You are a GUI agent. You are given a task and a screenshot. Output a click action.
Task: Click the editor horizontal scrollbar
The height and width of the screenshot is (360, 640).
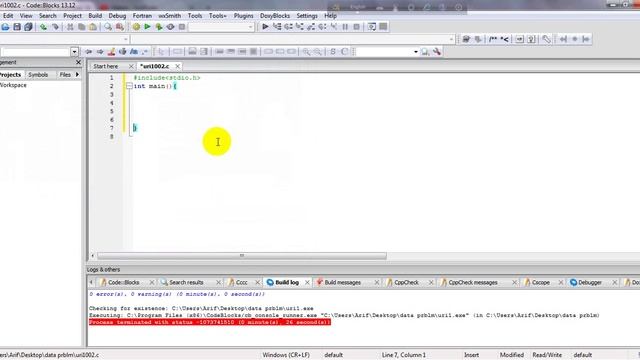point(242,256)
